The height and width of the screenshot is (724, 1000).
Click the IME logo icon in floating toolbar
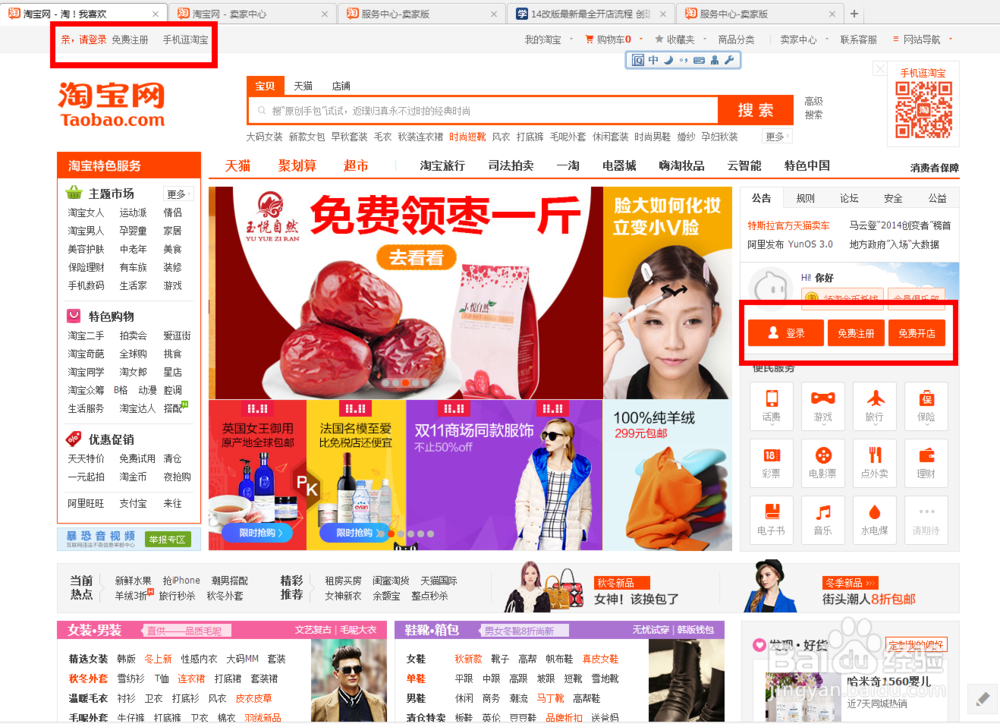(x=638, y=60)
